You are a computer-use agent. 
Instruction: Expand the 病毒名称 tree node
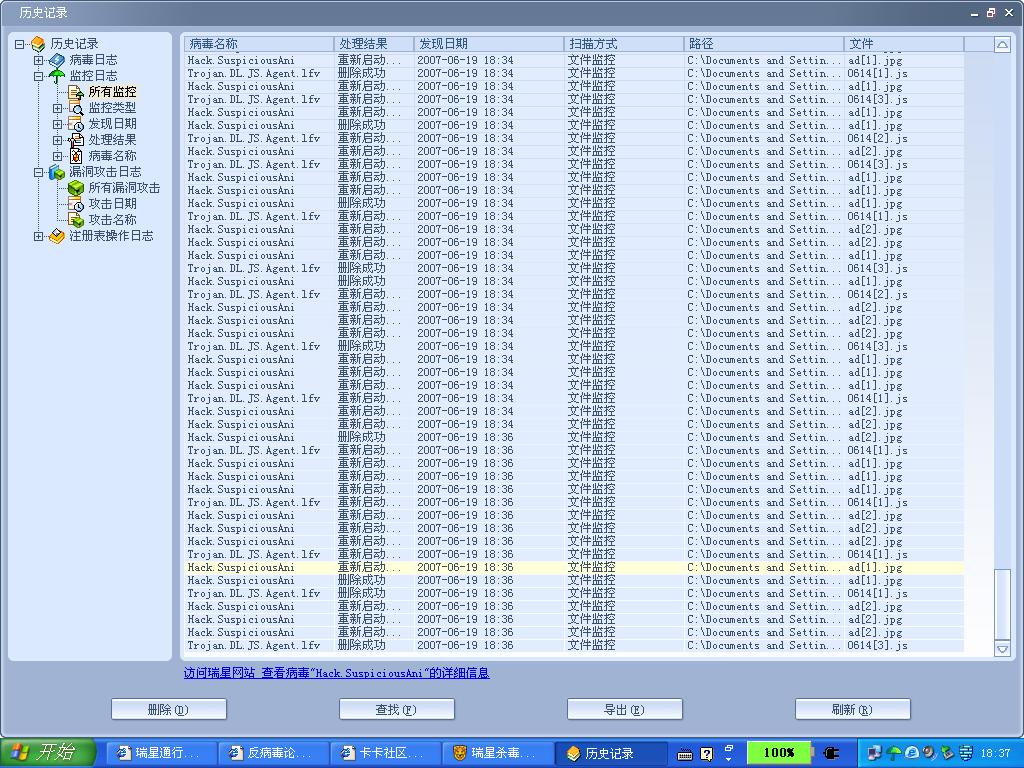tap(57, 156)
